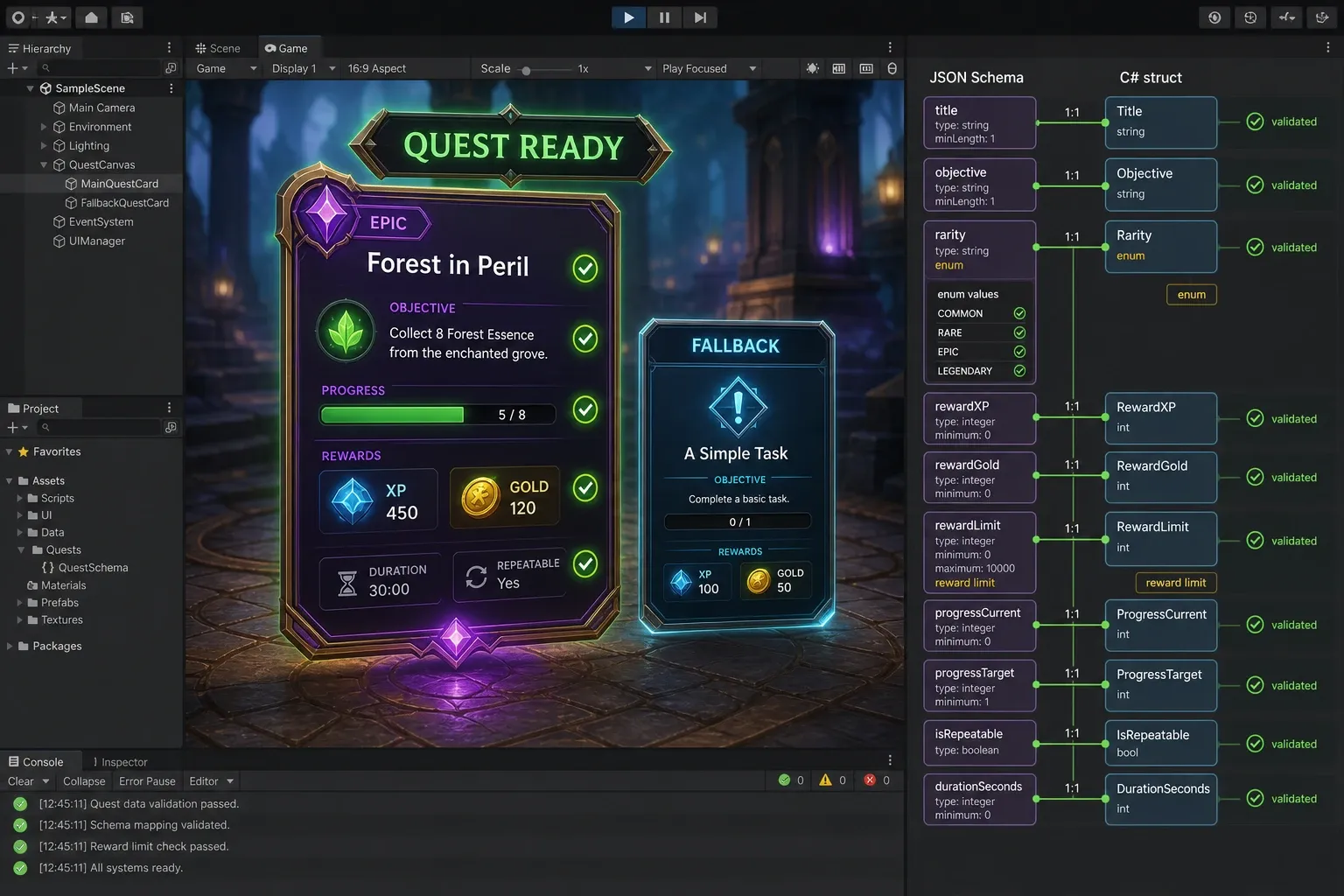Open the Play Focused dropdown
Image resolution: width=1344 pixels, height=896 pixels.
pyautogui.click(x=709, y=68)
